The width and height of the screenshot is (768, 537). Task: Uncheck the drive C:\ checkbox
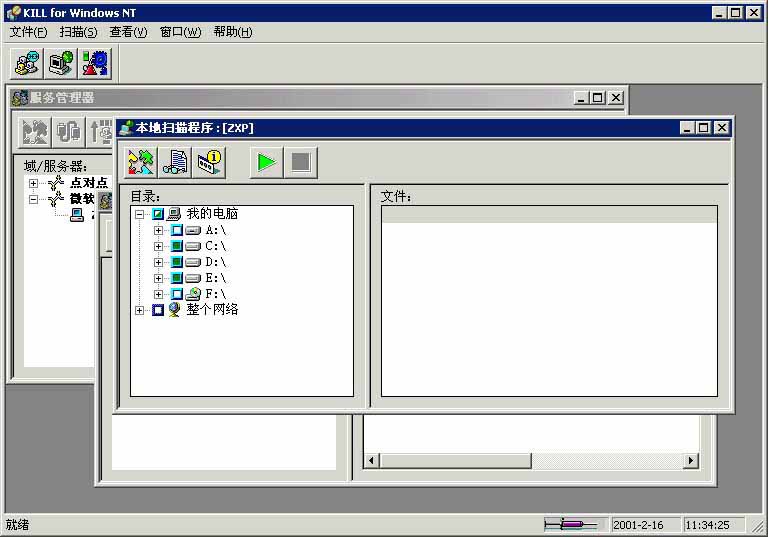[176, 246]
